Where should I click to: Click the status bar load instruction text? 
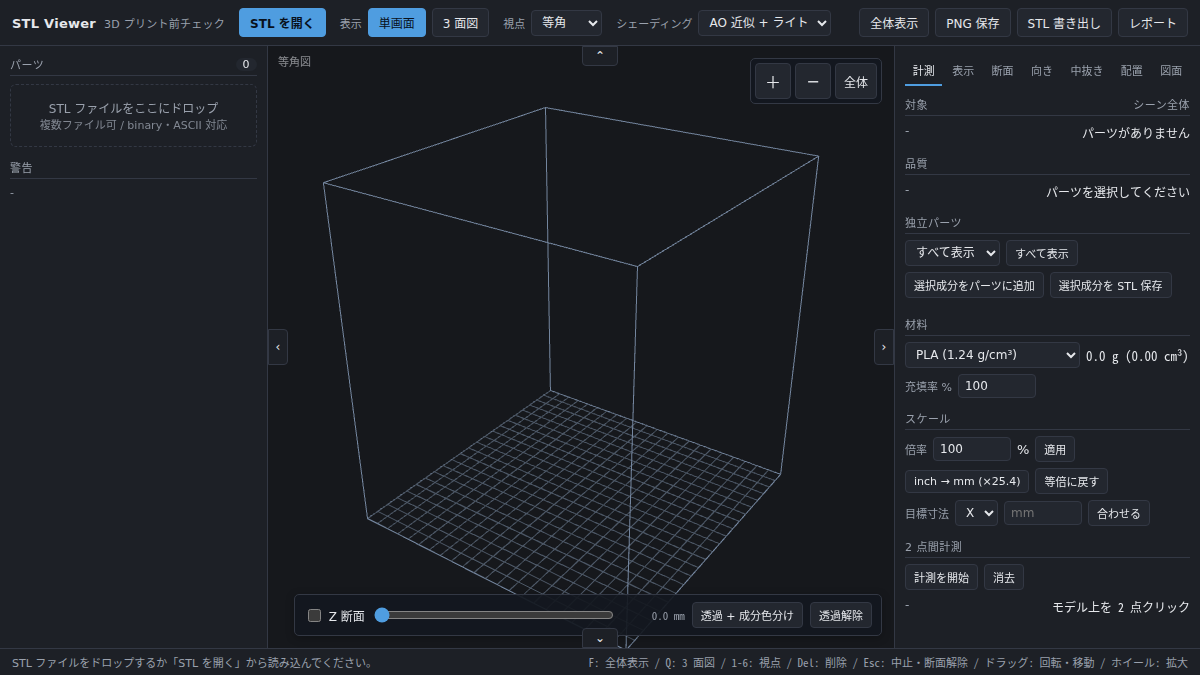click(192, 662)
